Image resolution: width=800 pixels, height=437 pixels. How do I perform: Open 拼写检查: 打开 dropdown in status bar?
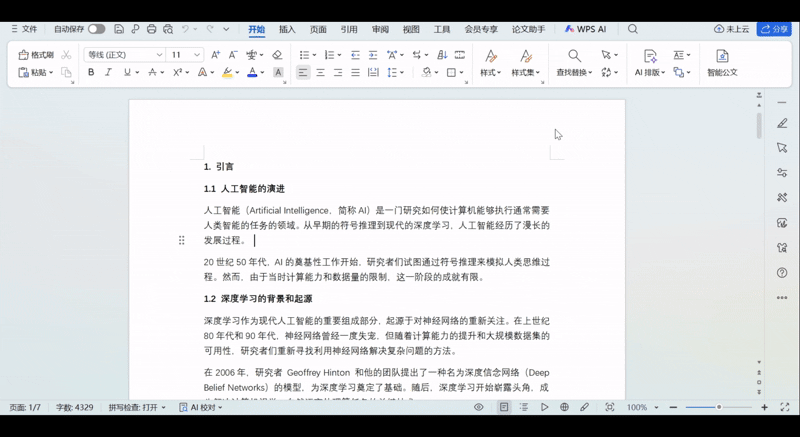click(x=137, y=407)
